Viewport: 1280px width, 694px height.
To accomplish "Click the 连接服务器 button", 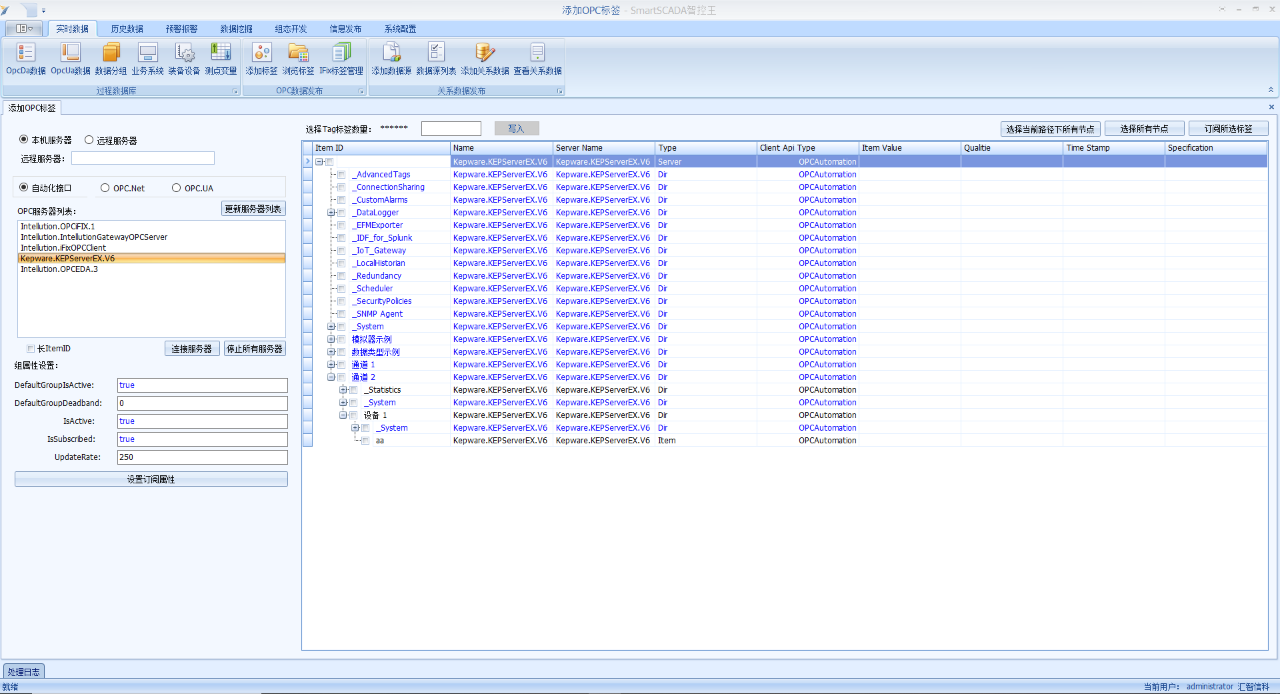I will tap(192, 349).
